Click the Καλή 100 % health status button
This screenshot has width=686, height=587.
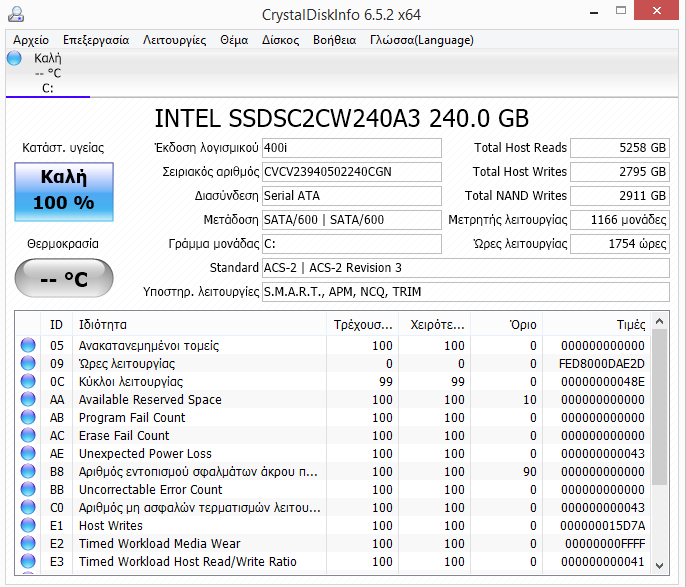pos(64,192)
